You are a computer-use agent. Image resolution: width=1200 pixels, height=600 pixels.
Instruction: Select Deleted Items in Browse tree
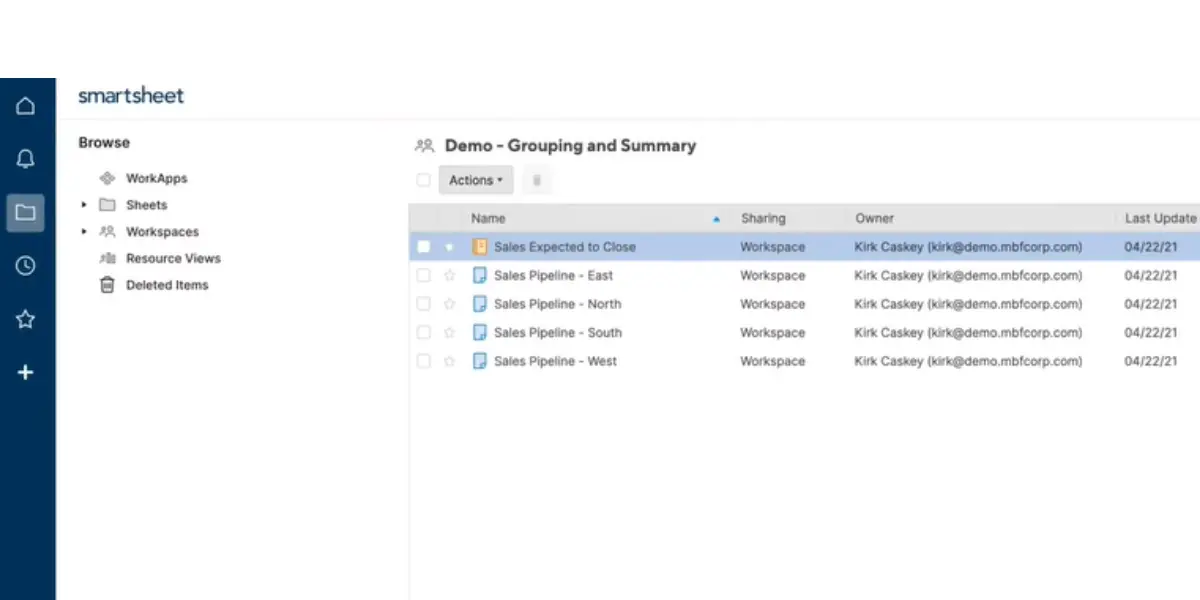click(167, 285)
